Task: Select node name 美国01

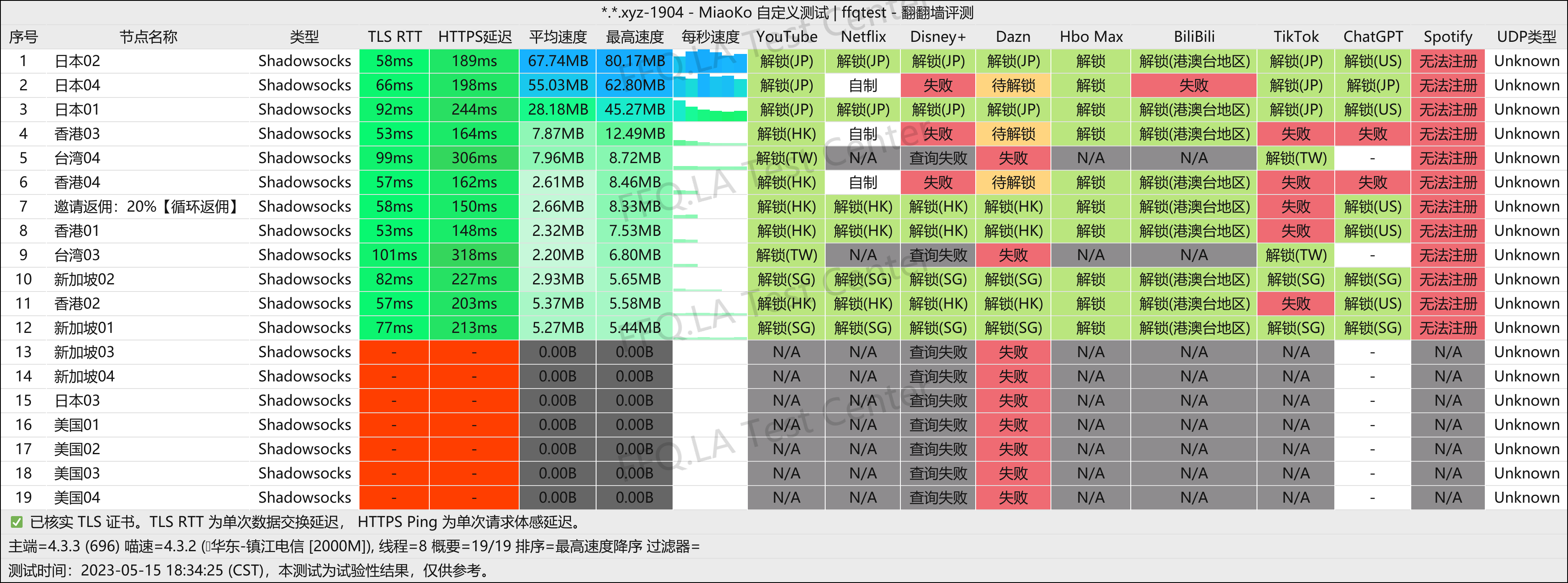Action: coord(76,424)
